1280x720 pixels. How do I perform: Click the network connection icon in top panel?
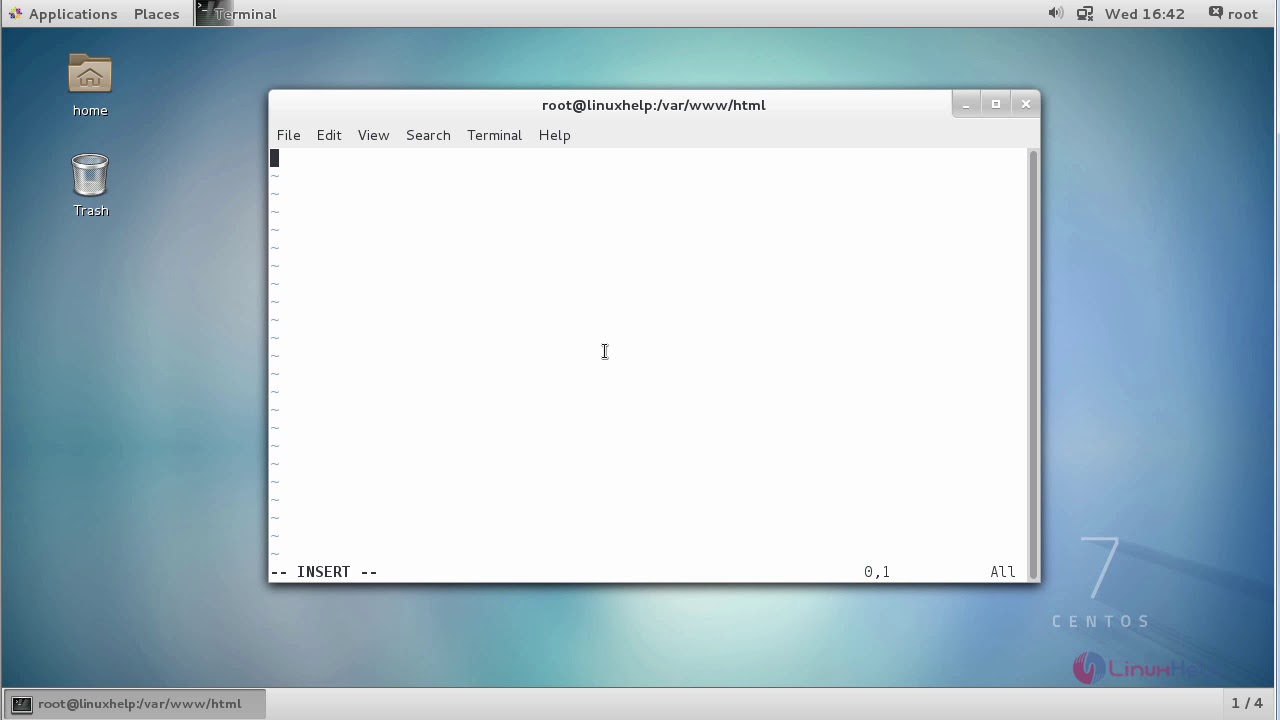(x=1085, y=13)
